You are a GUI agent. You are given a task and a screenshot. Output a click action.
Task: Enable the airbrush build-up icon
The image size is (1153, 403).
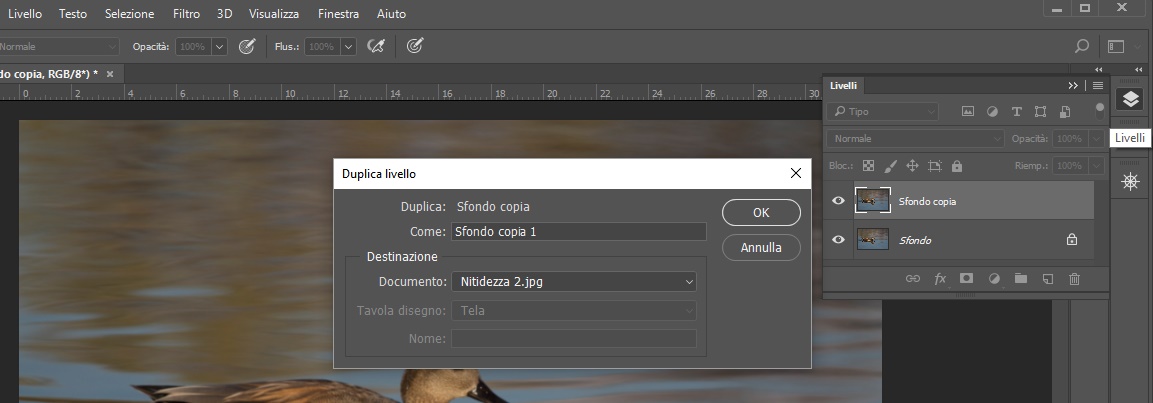376,46
